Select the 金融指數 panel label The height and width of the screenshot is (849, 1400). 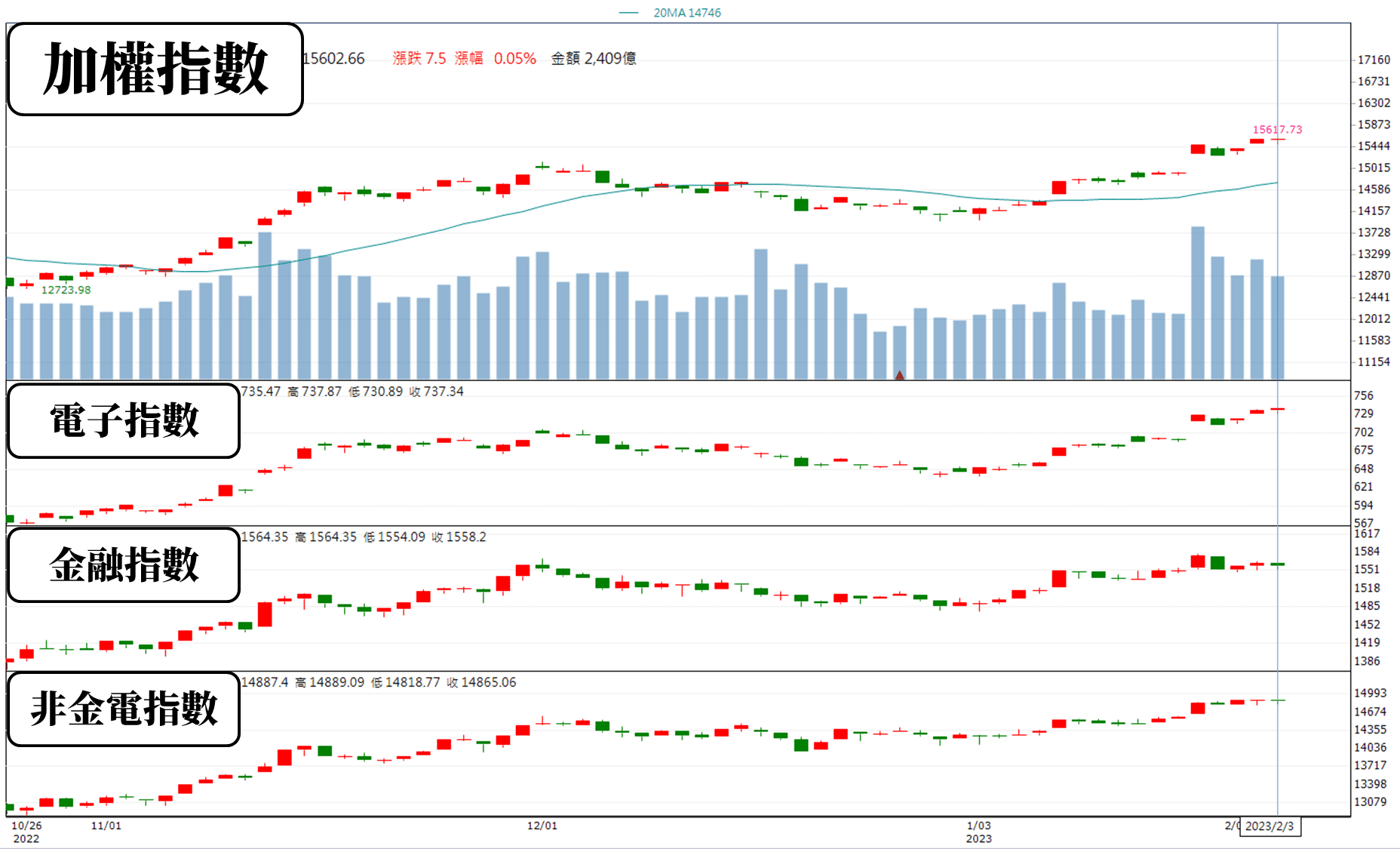[x=124, y=564]
